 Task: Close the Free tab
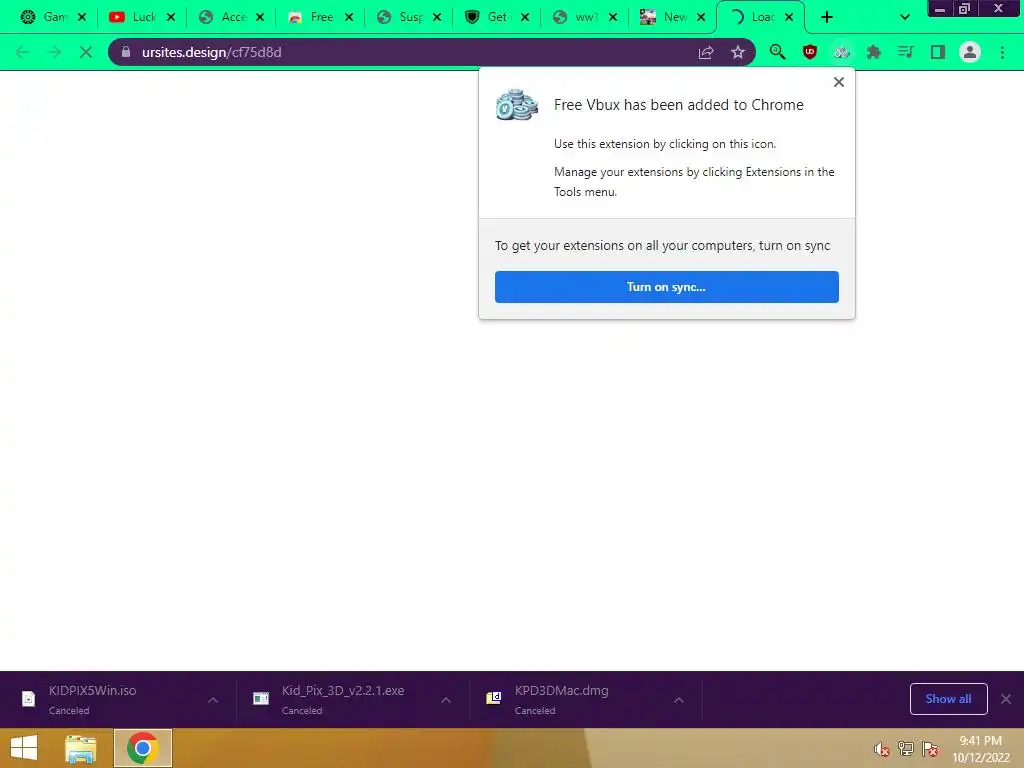coord(349,17)
